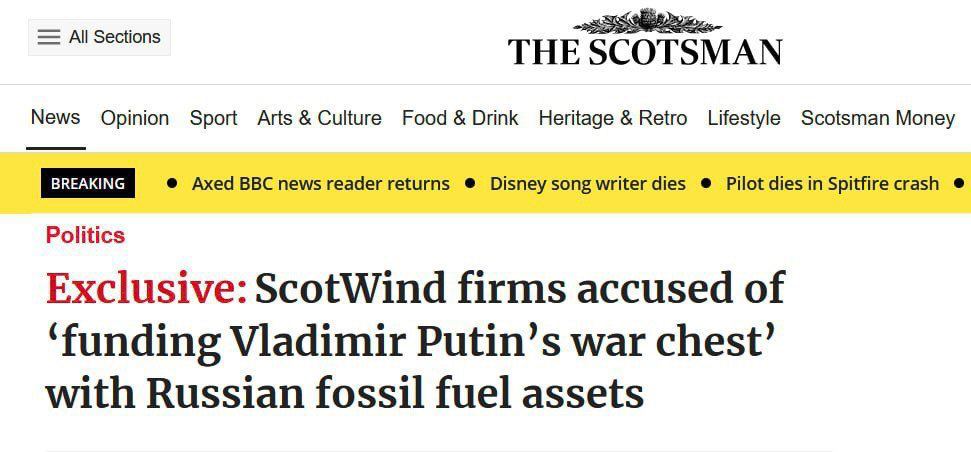The width and height of the screenshot is (971, 452).
Task: Click The Scotsman thistle crest emblem
Action: (x=647, y=21)
